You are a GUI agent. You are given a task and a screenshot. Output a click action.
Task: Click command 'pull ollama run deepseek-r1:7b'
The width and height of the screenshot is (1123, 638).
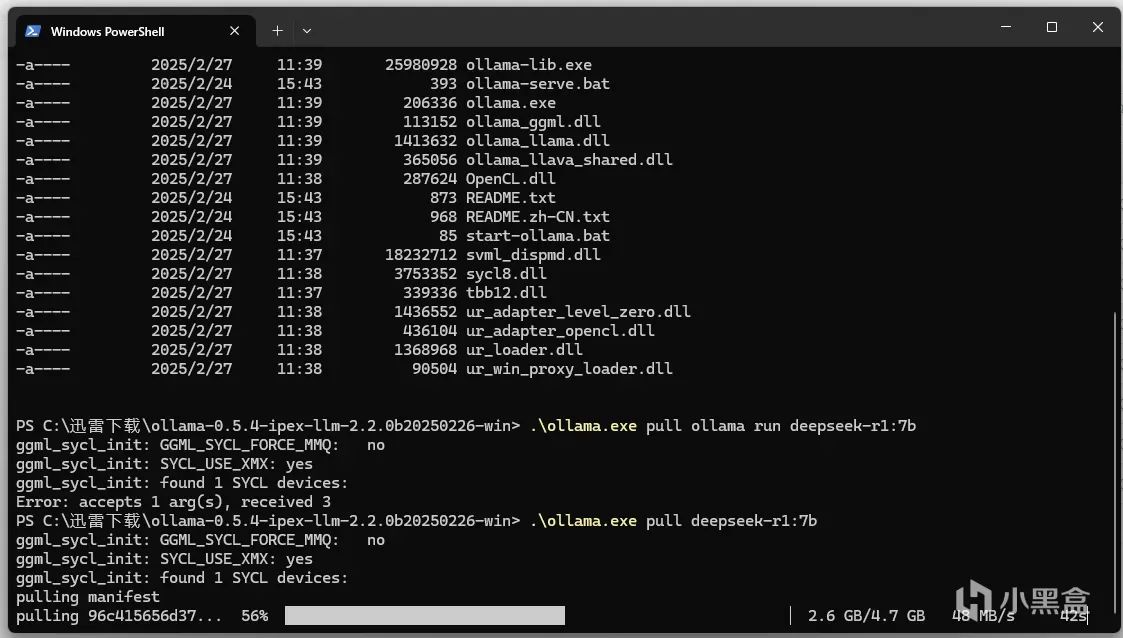pyautogui.click(x=781, y=425)
